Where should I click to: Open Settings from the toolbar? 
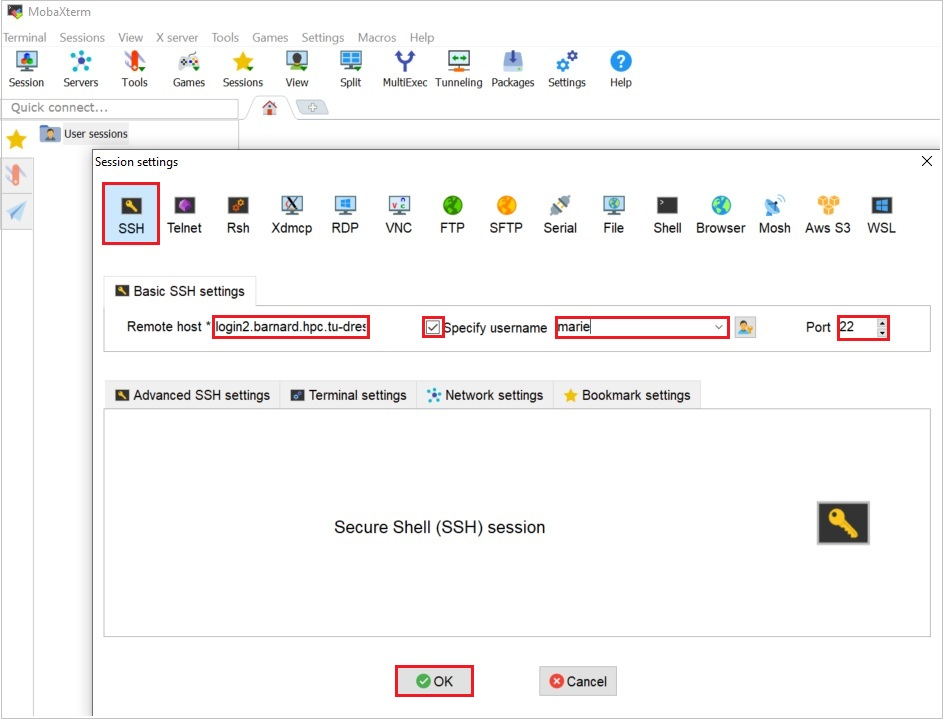coord(567,70)
